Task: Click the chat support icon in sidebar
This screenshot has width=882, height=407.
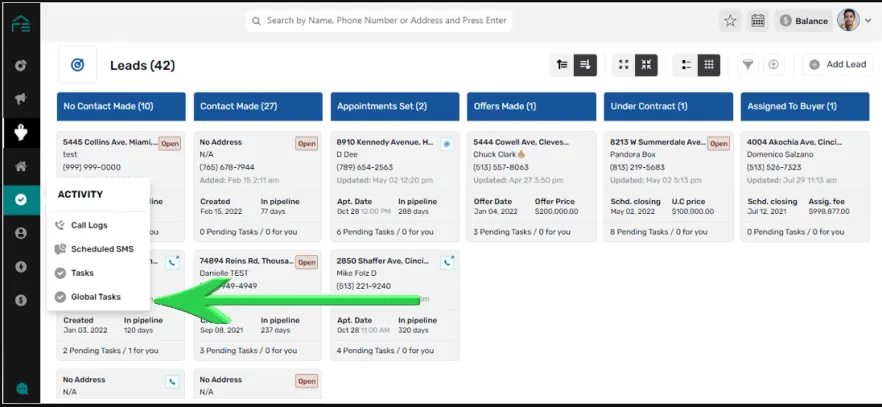Action: (x=20, y=388)
